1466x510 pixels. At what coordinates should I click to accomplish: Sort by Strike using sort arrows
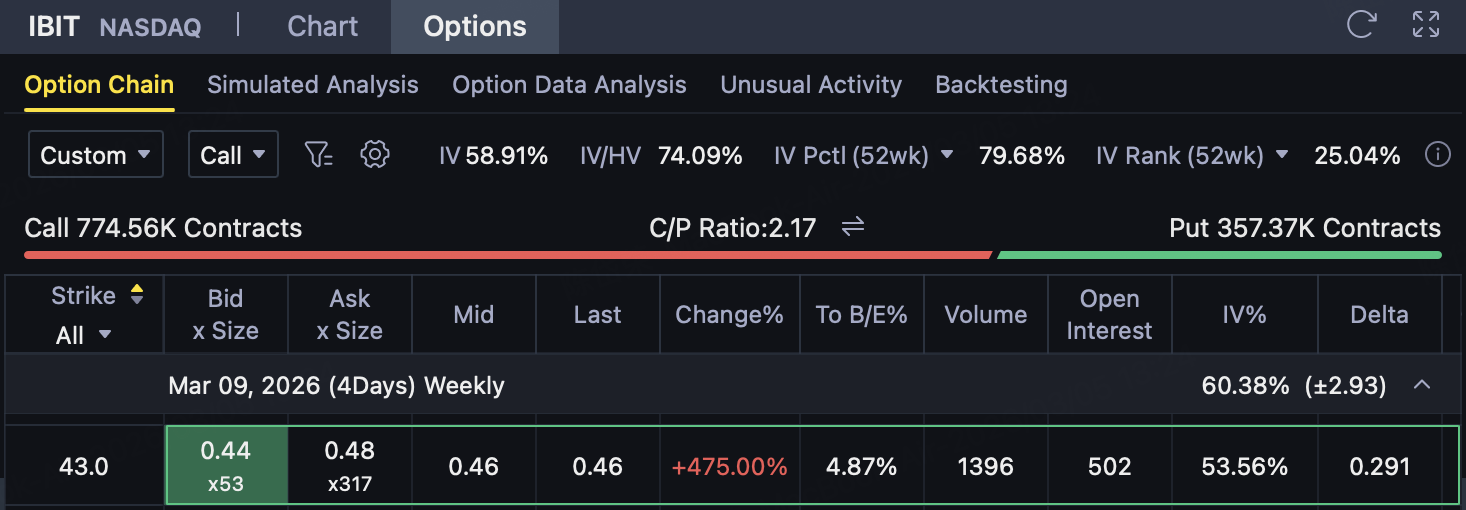137,295
